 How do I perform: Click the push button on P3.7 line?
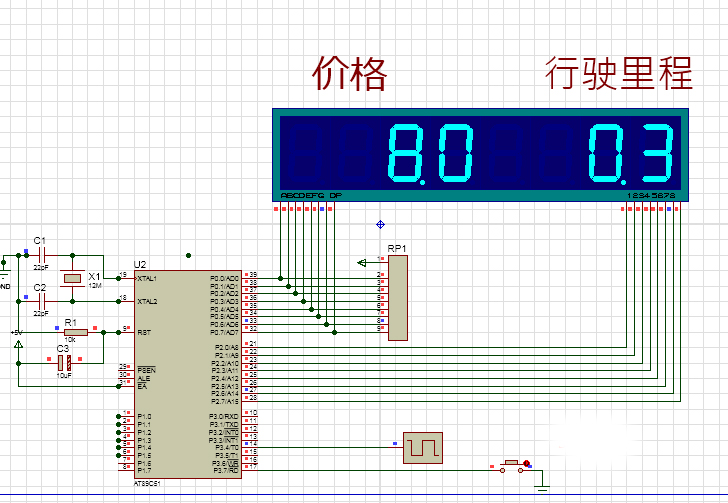click(x=512, y=466)
